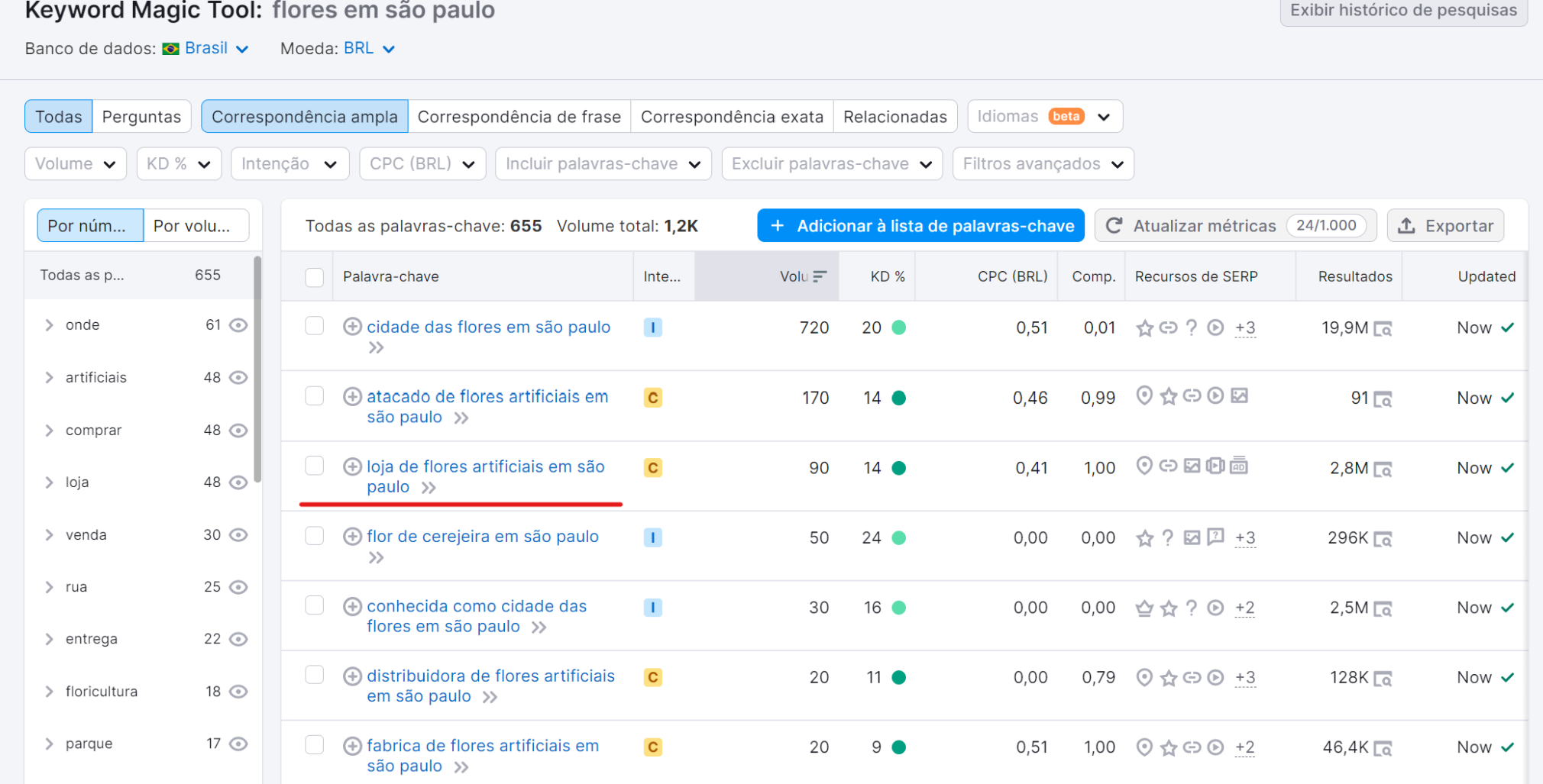
Task: Click plus icon beside 'distribuidora de flores artificiais'
Action: tap(352, 676)
